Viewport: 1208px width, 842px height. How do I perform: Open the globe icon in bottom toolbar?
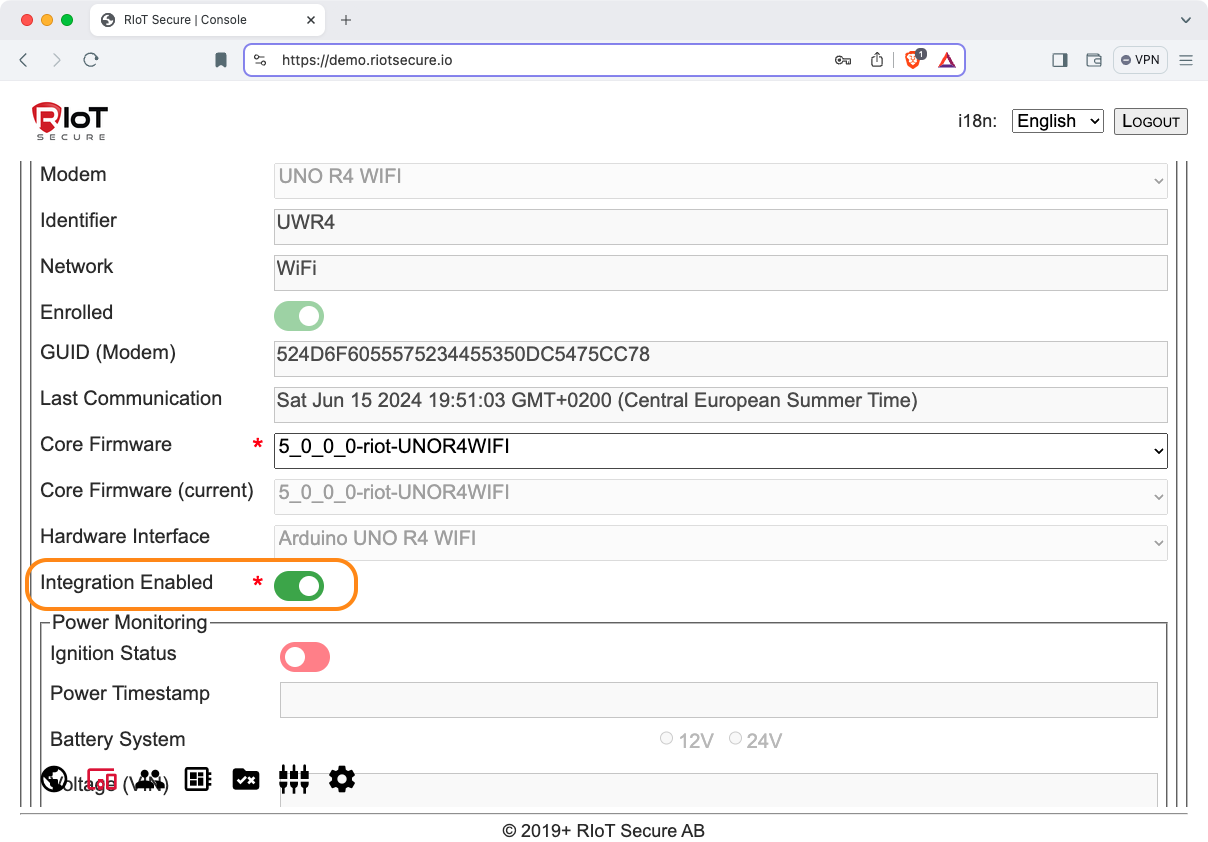click(x=54, y=779)
